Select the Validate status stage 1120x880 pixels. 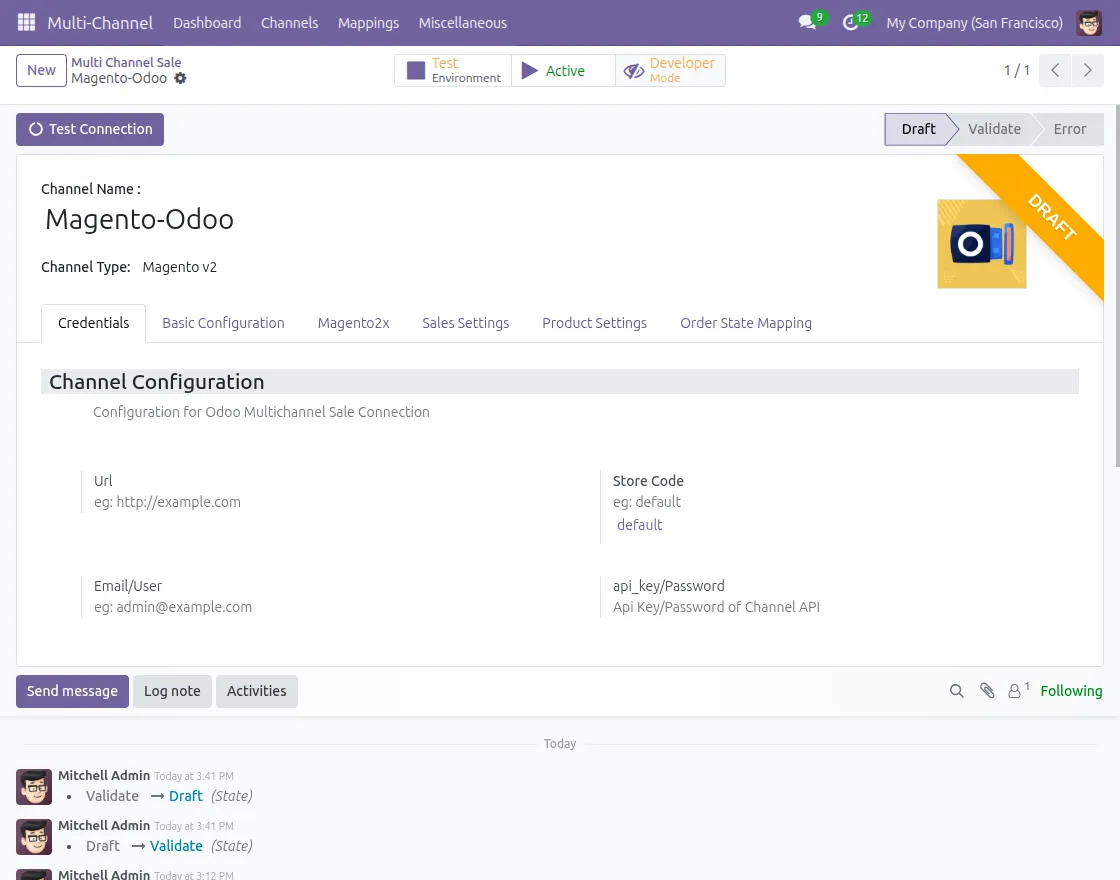pyautogui.click(x=994, y=129)
